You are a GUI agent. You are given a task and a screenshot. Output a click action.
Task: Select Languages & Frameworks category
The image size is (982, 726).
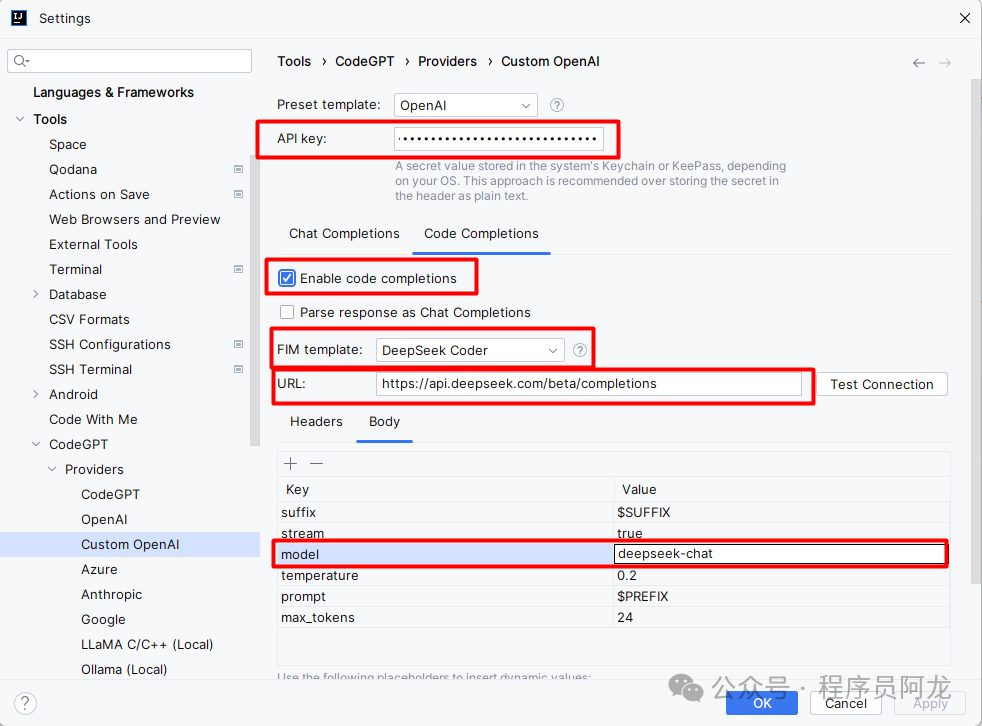(113, 92)
